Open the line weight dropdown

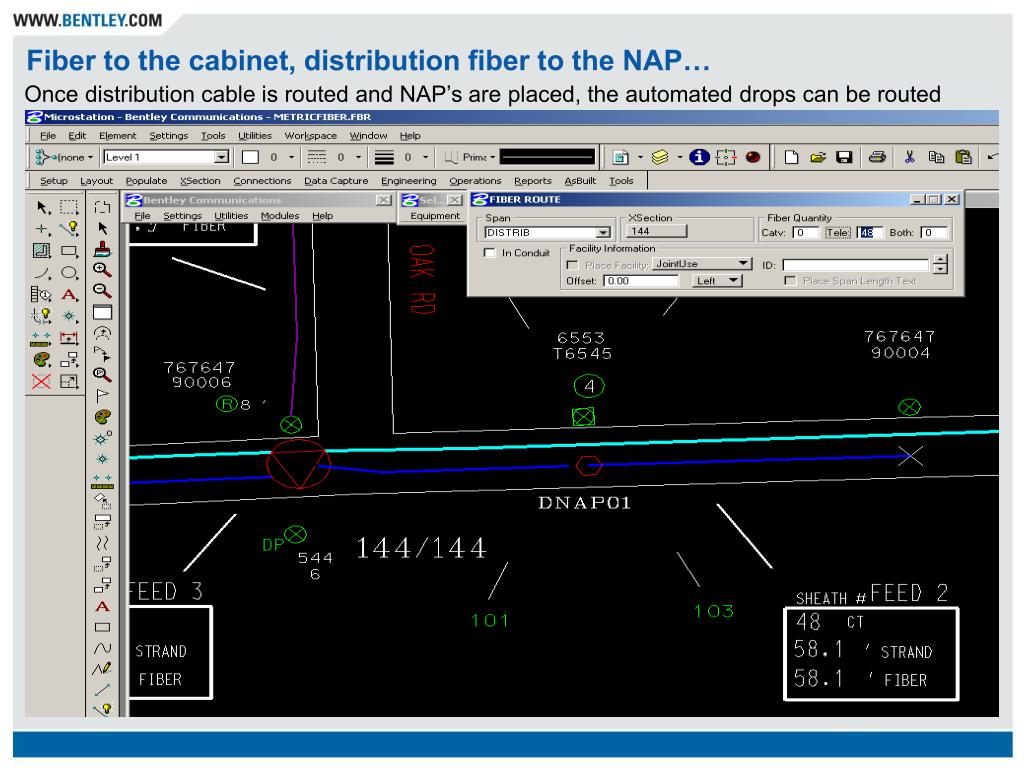[425, 157]
